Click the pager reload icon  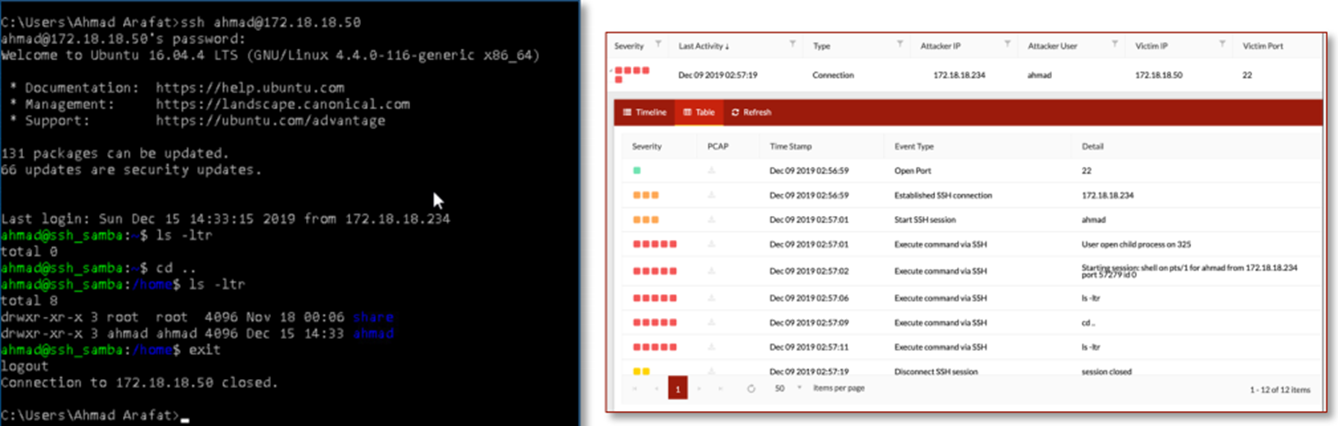751,388
